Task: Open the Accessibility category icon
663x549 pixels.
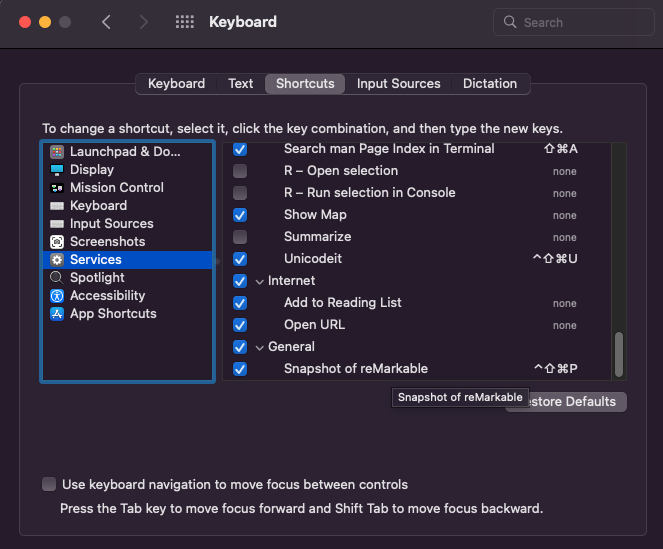Action: 57,296
